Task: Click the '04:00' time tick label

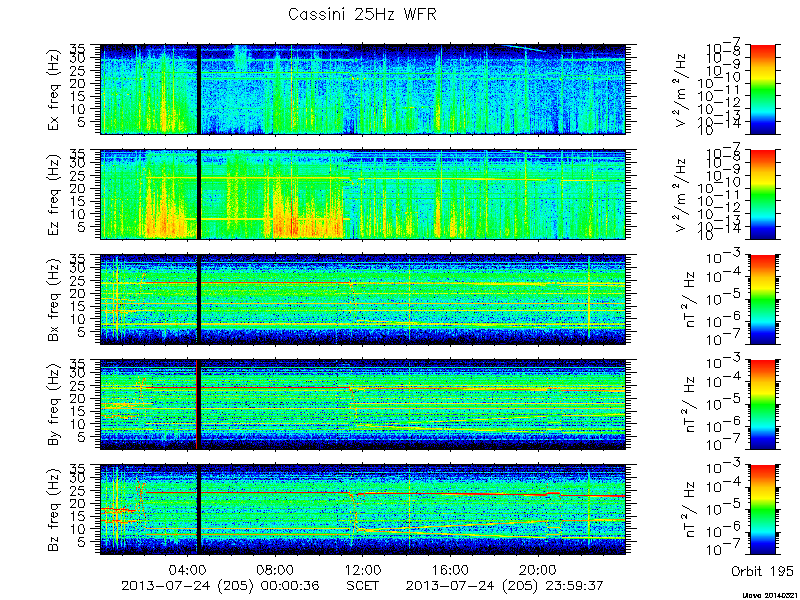Action: tap(188, 569)
